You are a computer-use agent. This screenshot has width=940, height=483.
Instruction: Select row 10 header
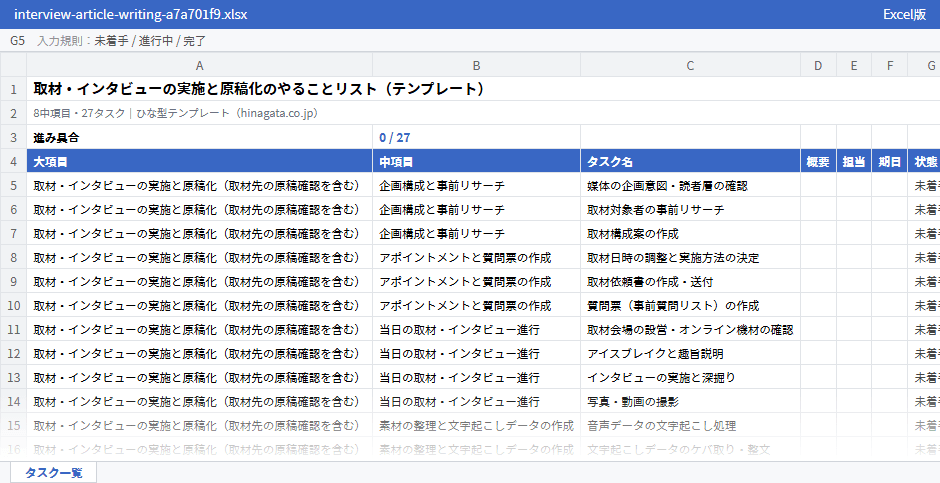point(13,305)
